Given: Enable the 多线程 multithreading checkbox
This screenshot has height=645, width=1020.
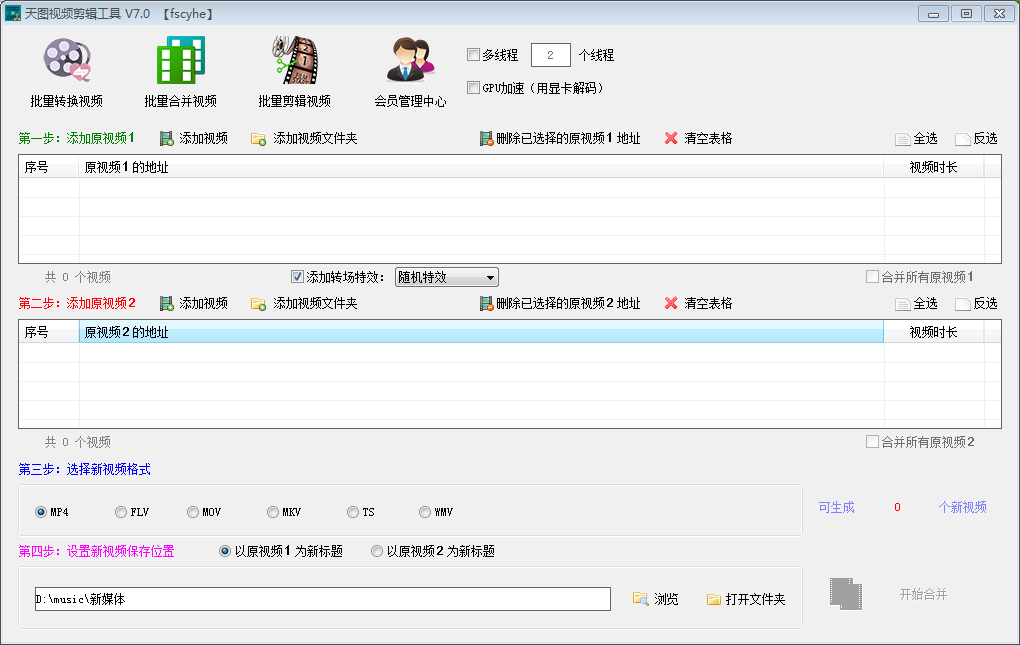Looking at the screenshot, I should (x=473, y=55).
